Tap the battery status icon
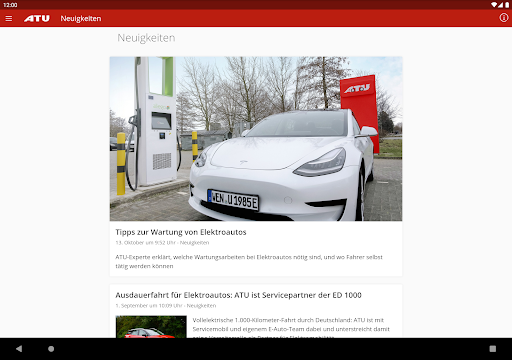This screenshot has height=360, width=512. [507, 5]
